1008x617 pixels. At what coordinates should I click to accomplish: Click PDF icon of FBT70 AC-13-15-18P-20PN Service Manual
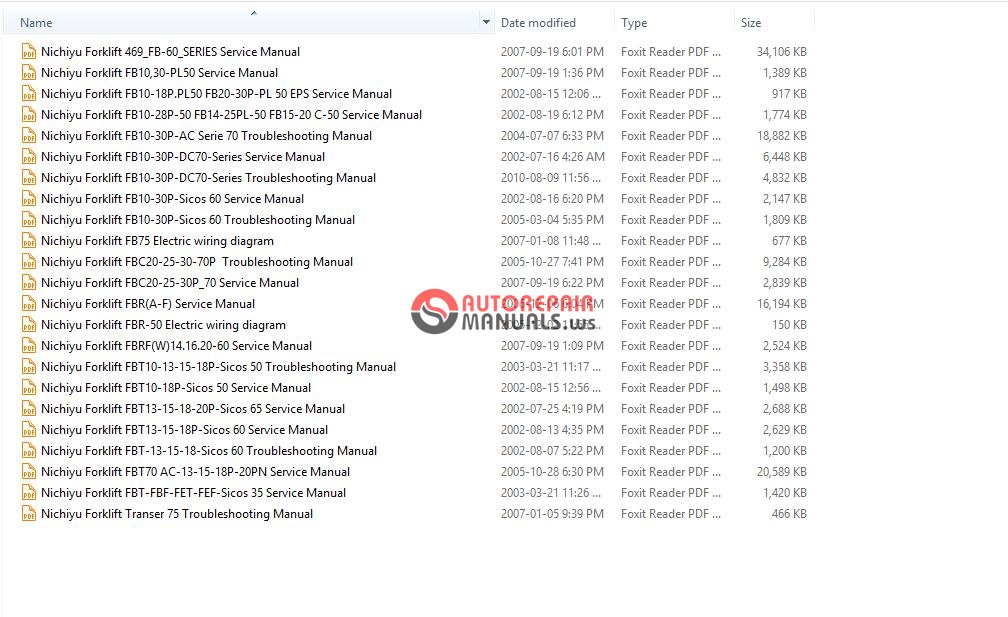click(x=28, y=472)
